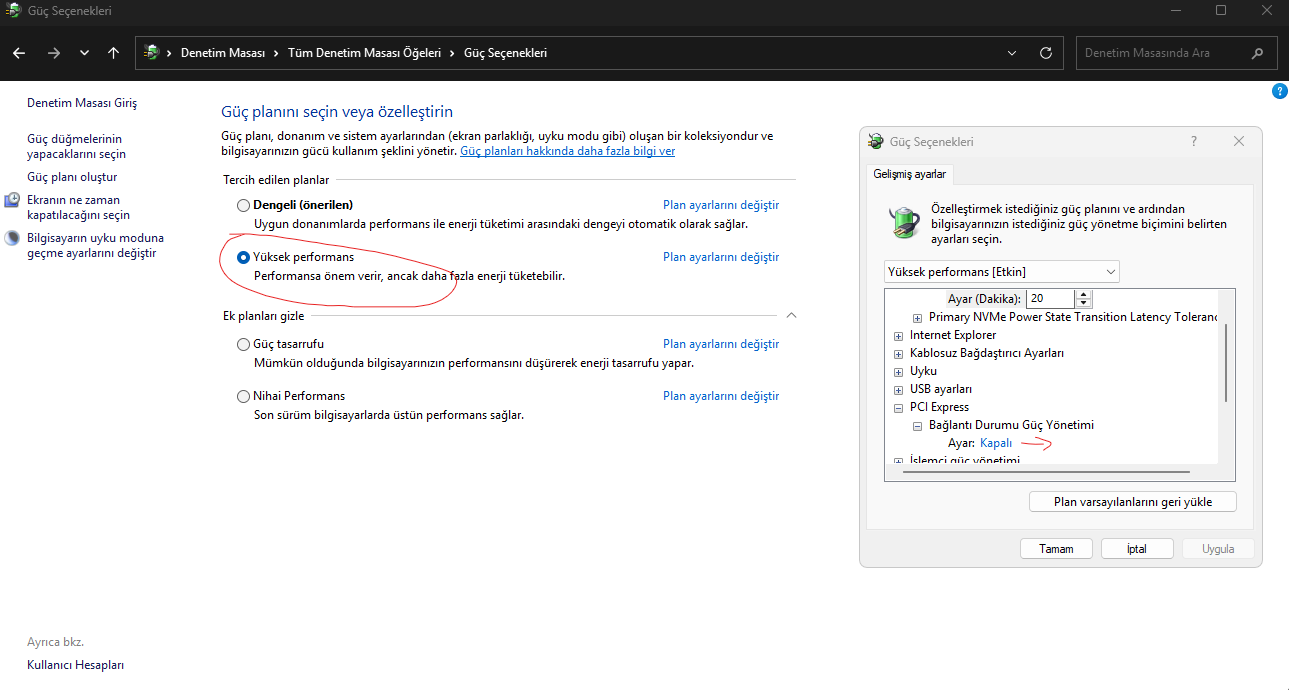Click the Refresh button in address bar

tap(1046, 53)
